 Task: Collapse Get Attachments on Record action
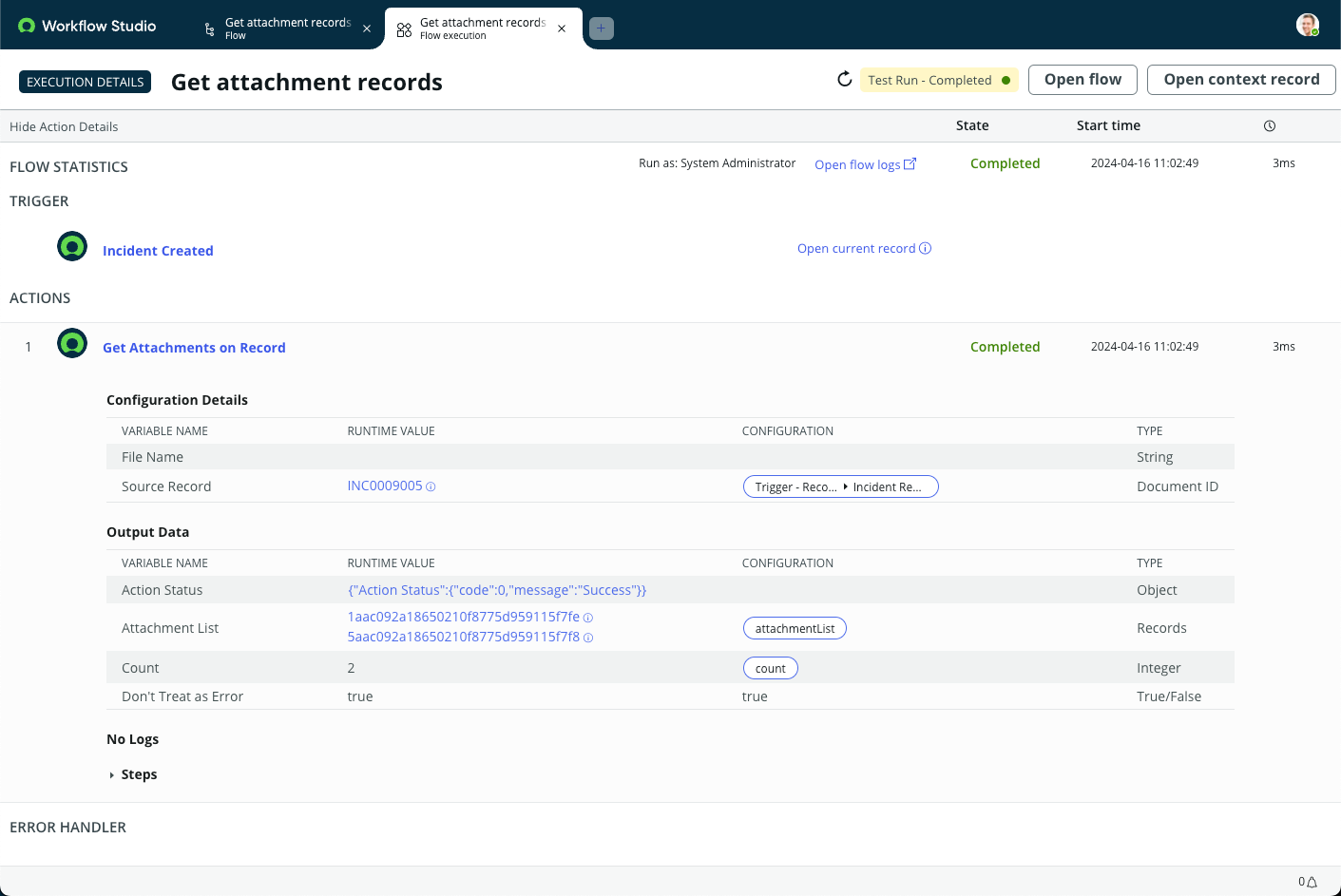(x=194, y=348)
